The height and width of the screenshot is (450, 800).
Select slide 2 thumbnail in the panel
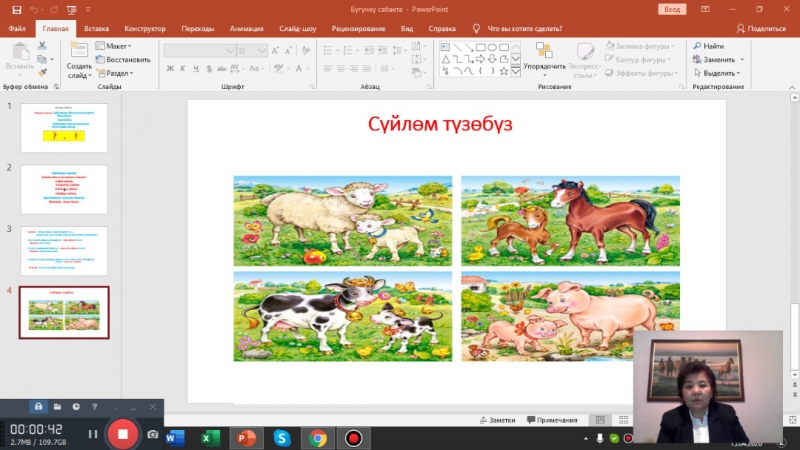click(64, 189)
